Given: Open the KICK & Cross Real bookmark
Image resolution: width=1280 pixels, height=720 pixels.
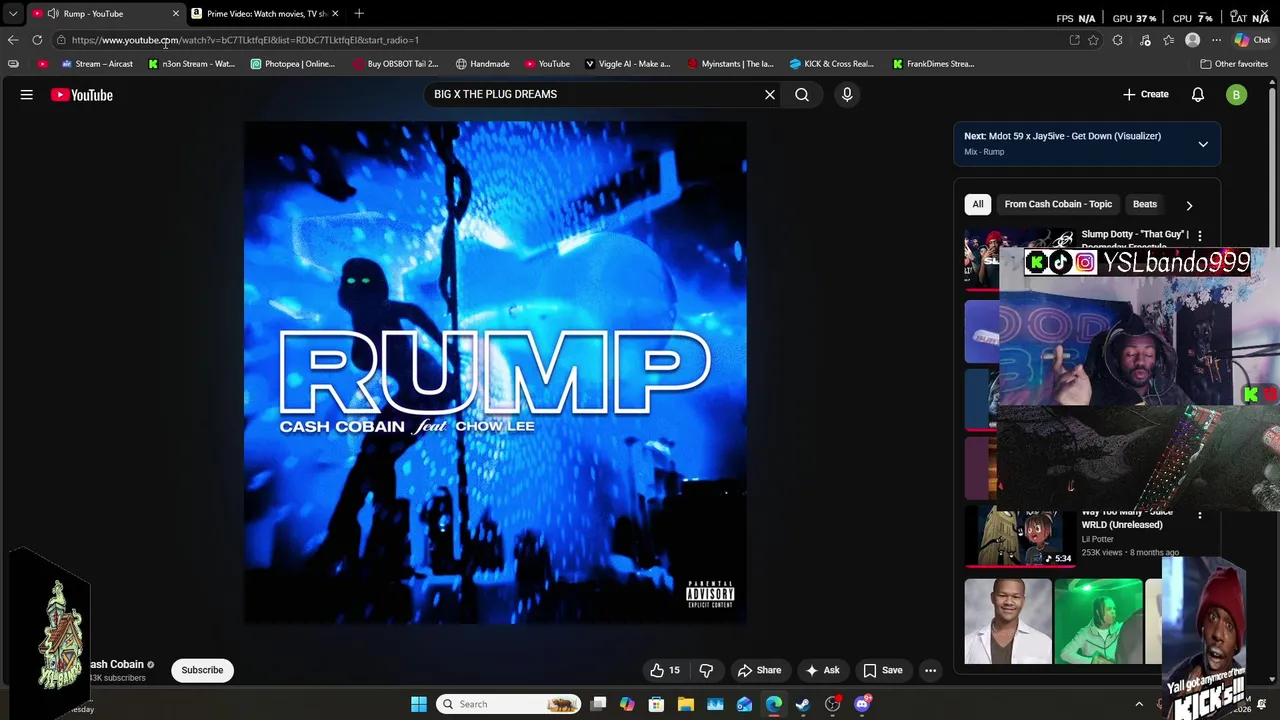Looking at the screenshot, I should coord(832,64).
